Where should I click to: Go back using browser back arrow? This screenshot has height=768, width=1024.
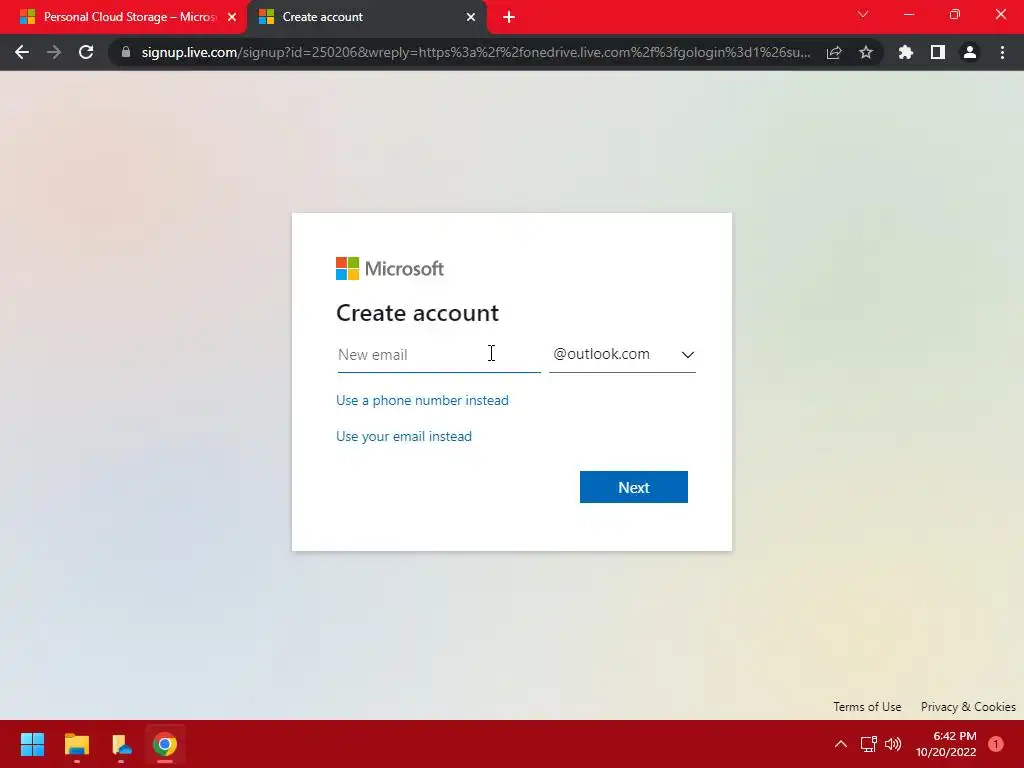22,52
